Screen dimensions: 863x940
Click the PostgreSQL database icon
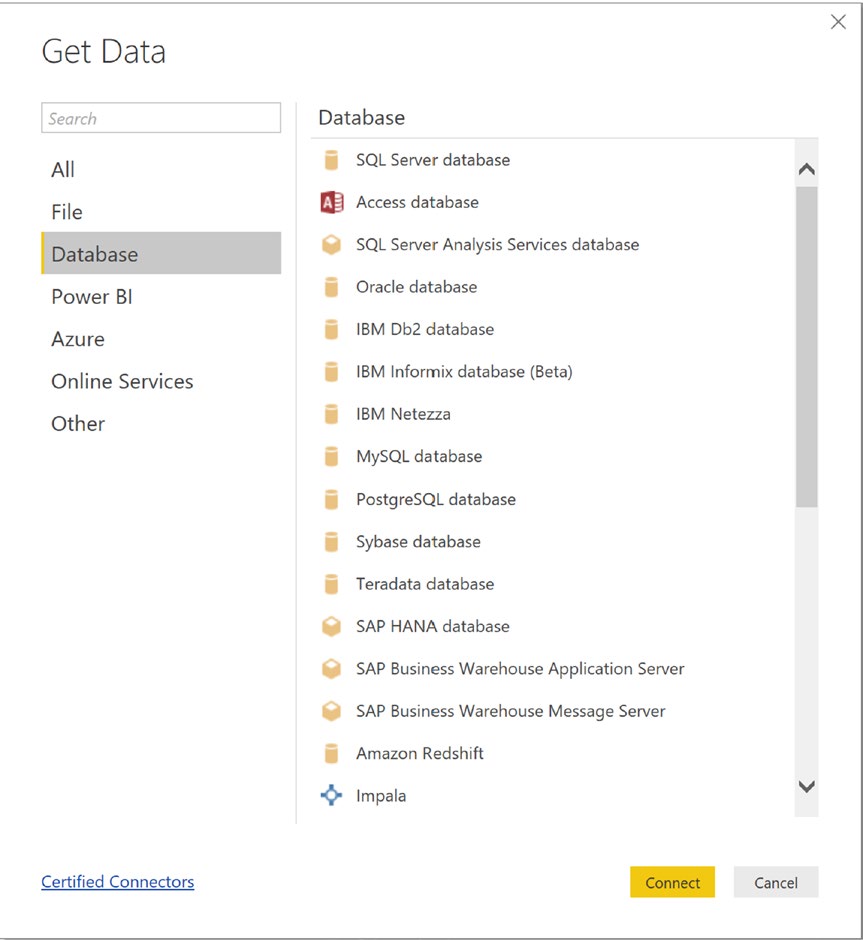(331, 499)
